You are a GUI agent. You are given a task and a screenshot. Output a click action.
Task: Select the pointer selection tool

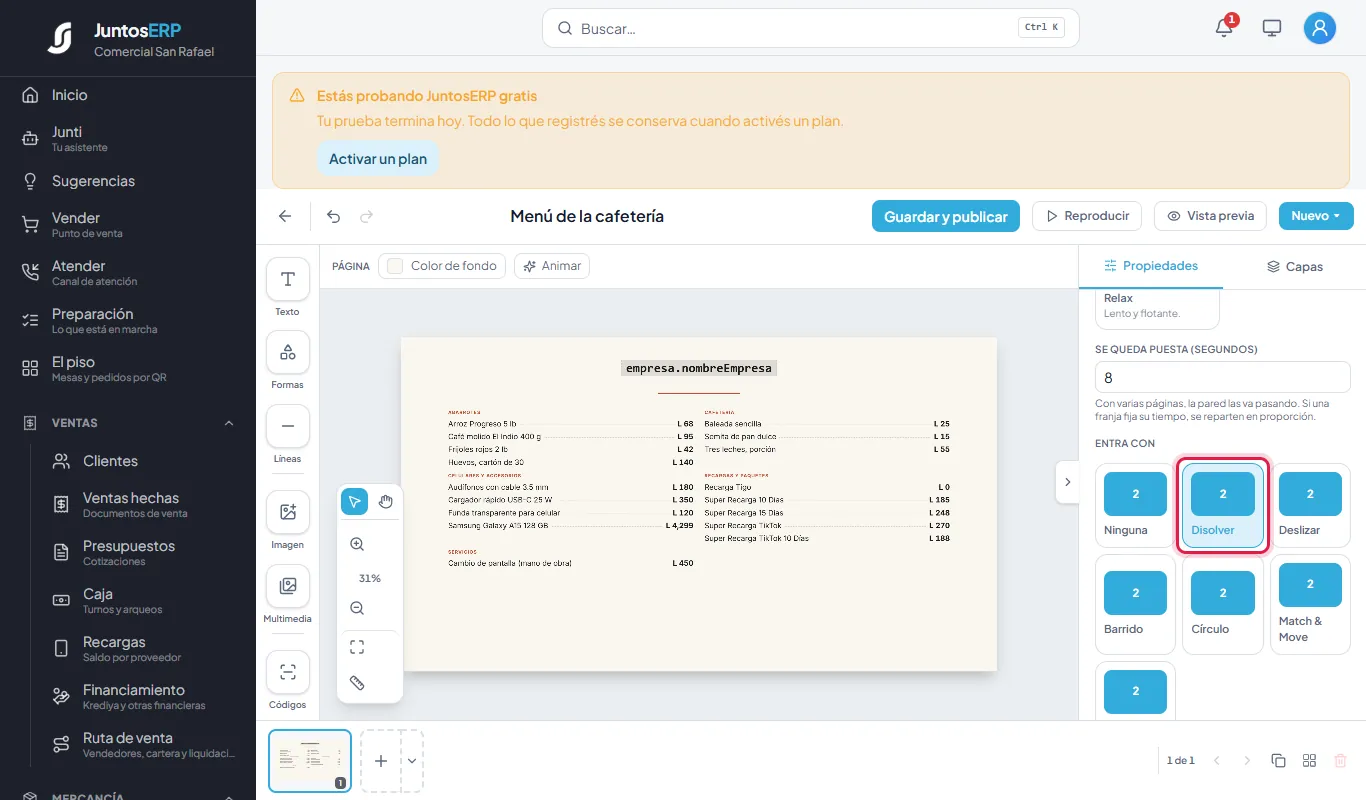pos(355,501)
